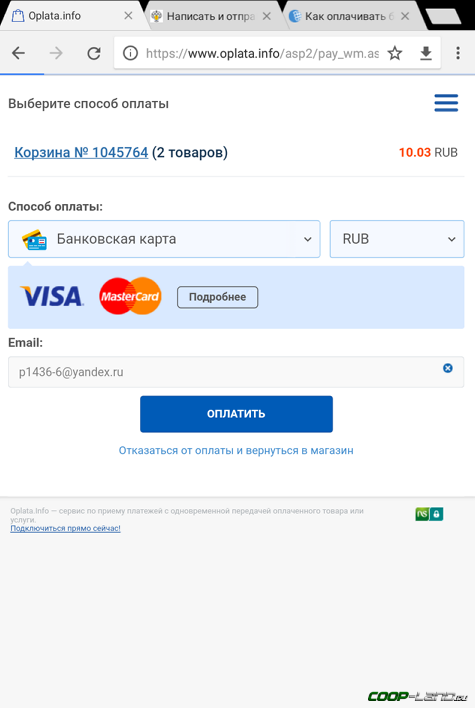Open browser three-dot menu

[x=458, y=53]
